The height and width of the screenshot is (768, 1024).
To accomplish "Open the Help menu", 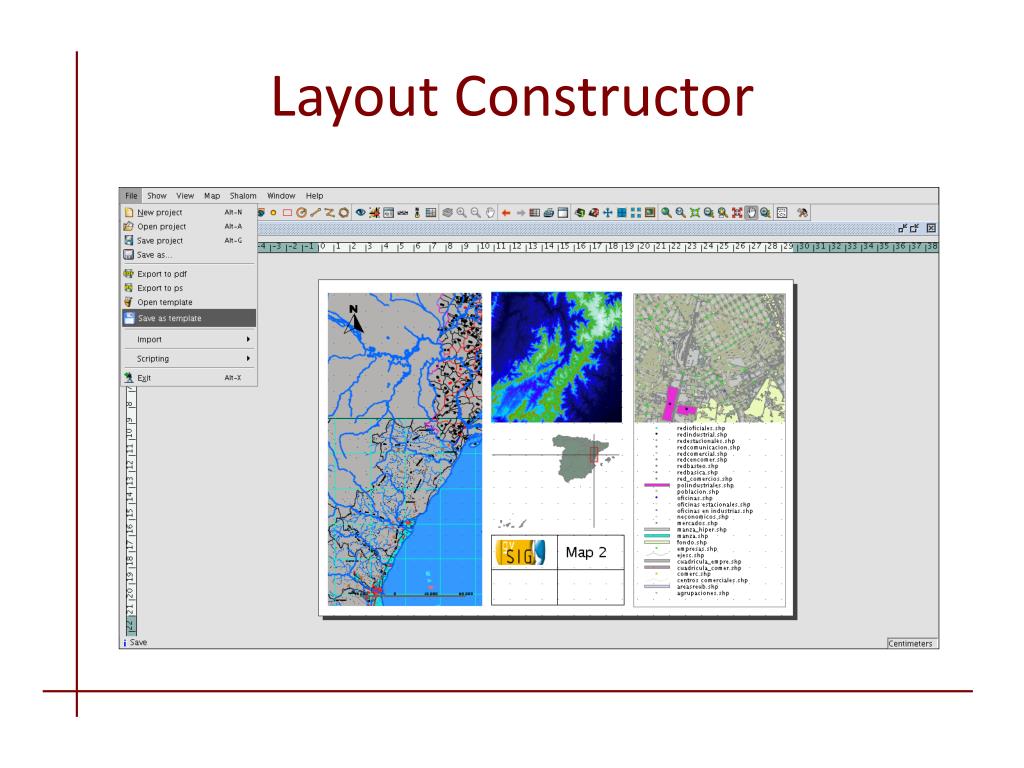I will coord(314,196).
